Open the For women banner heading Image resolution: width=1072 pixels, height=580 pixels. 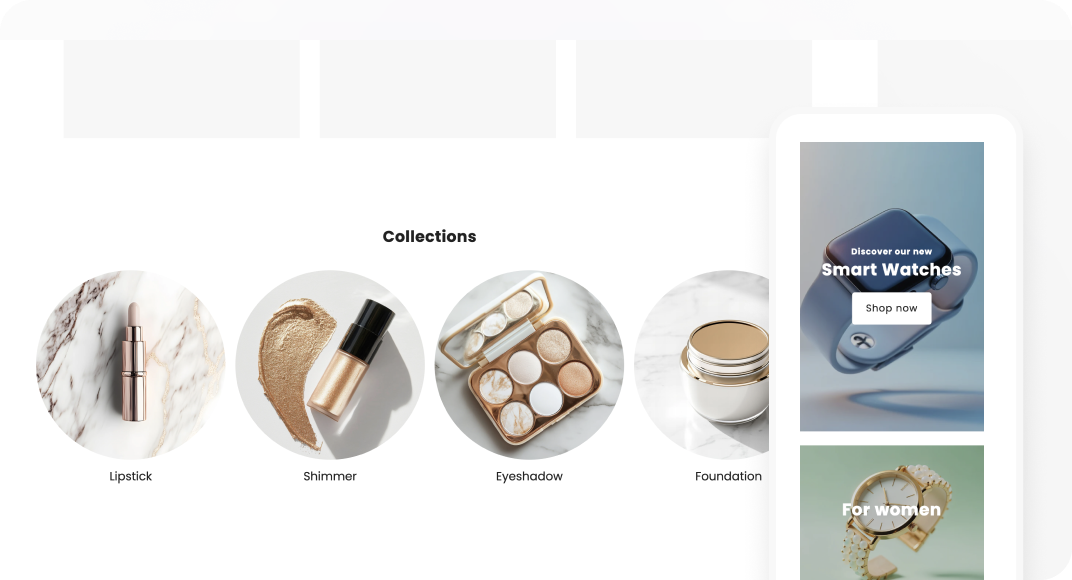tap(892, 510)
